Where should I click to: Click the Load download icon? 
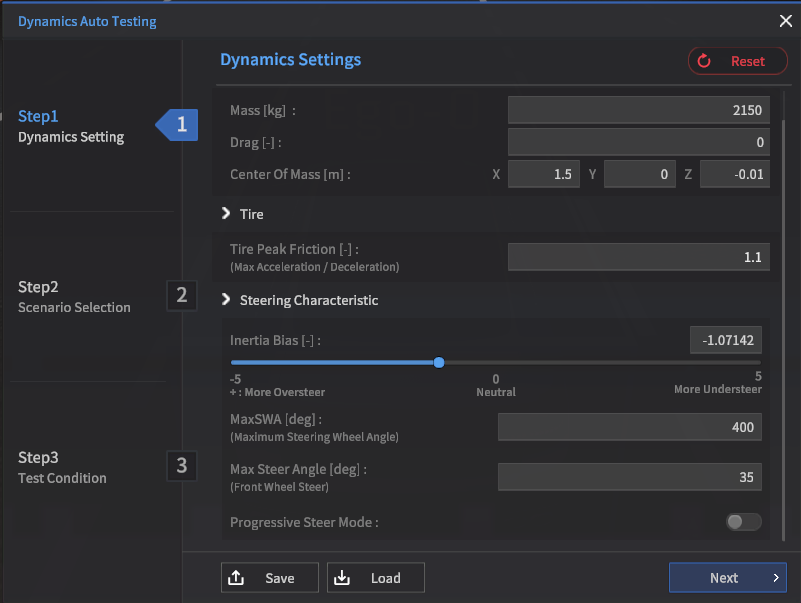click(343, 578)
